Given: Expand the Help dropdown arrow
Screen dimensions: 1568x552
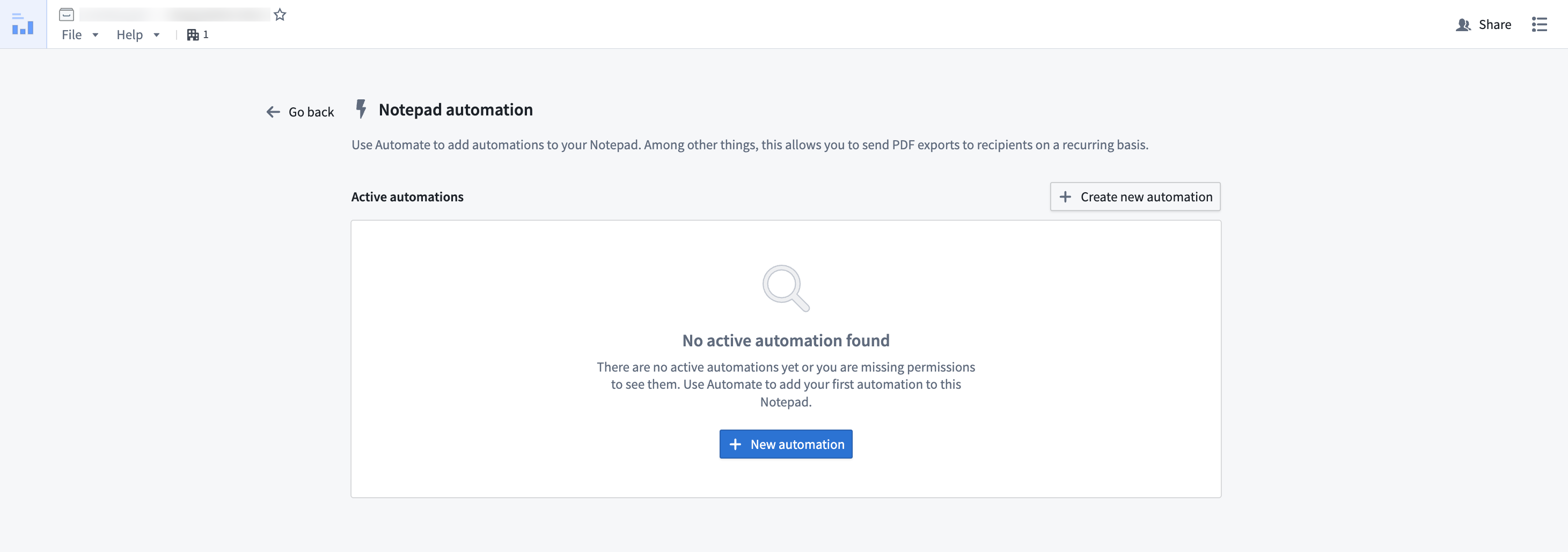Looking at the screenshot, I should (x=157, y=35).
